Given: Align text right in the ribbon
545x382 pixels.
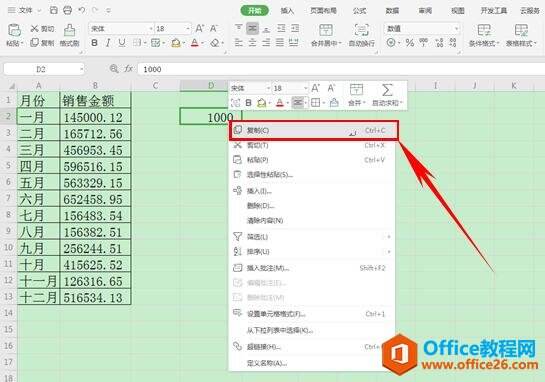Looking at the screenshot, I should pyautogui.click(x=266, y=42).
